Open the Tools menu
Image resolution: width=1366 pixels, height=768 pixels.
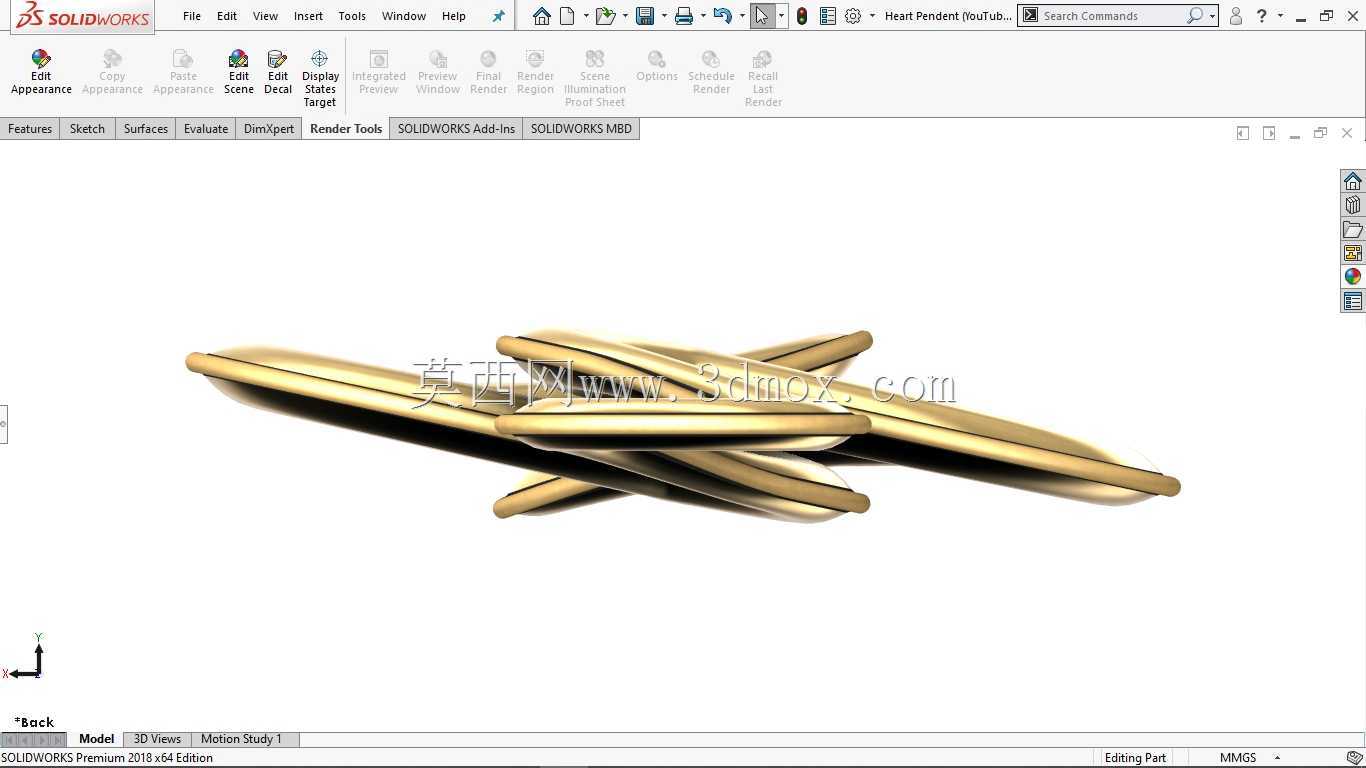click(x=352, y=16)
